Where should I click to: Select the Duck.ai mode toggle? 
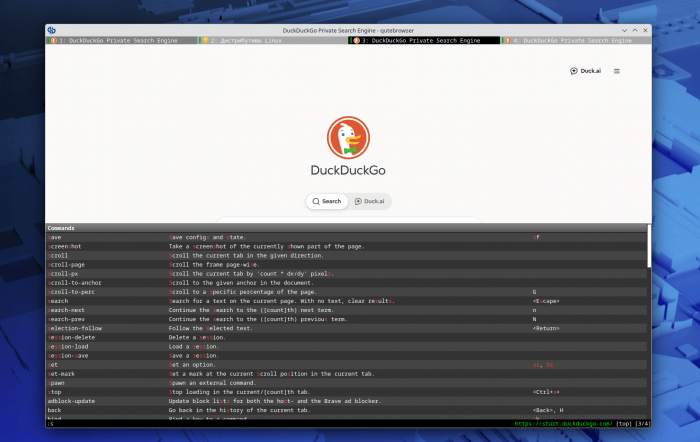[369, 201]
